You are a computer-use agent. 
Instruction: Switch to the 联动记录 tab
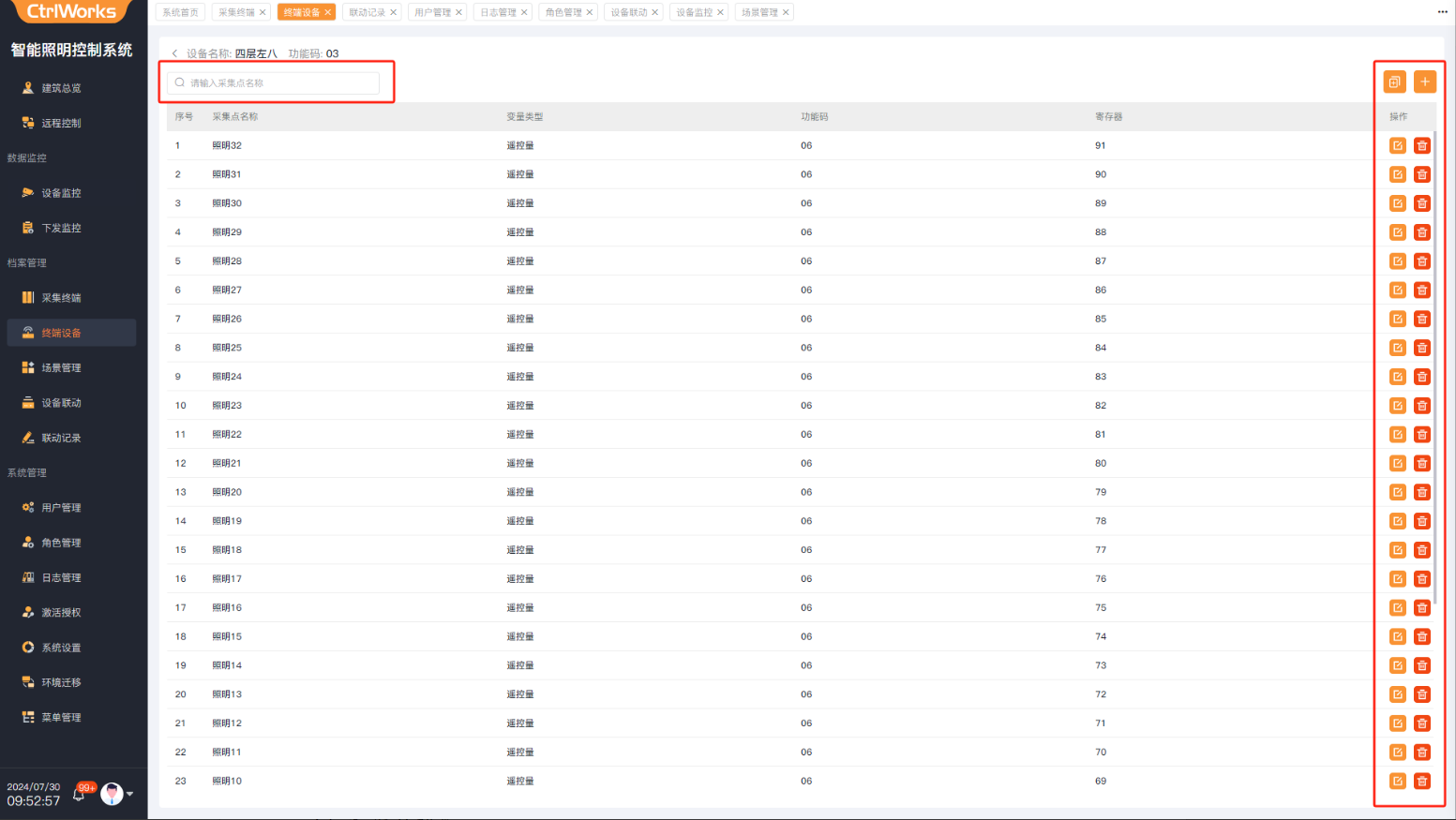pyautogui.click(x=367, y=12)
